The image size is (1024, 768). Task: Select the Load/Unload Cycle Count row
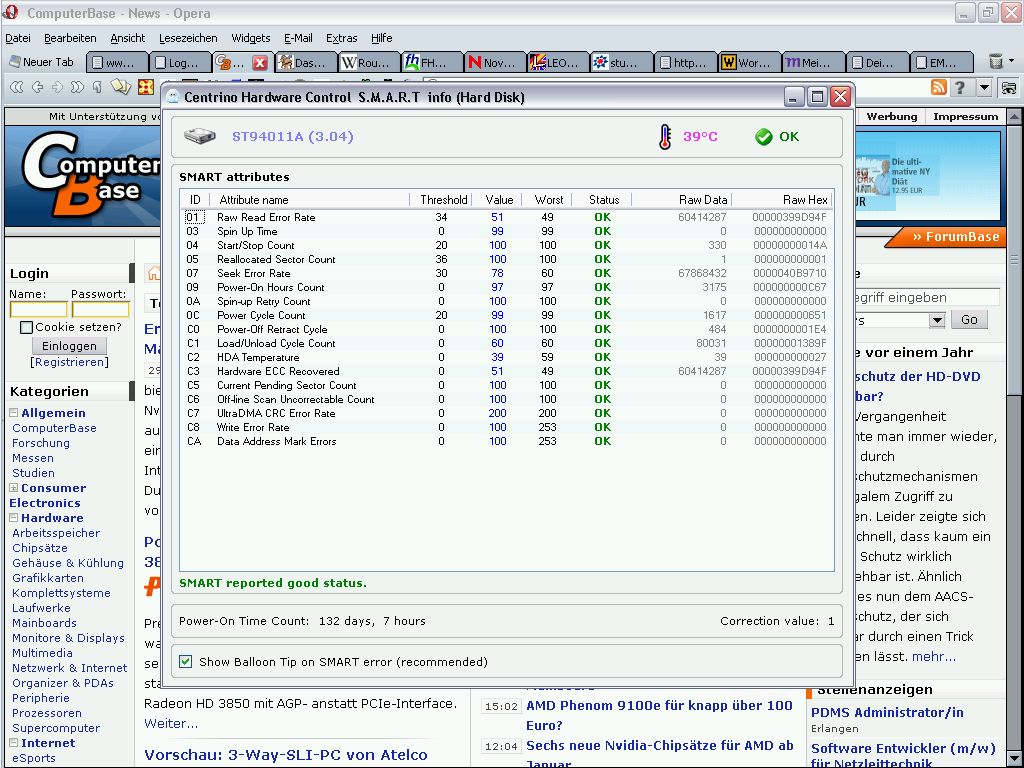pos(507,343)
